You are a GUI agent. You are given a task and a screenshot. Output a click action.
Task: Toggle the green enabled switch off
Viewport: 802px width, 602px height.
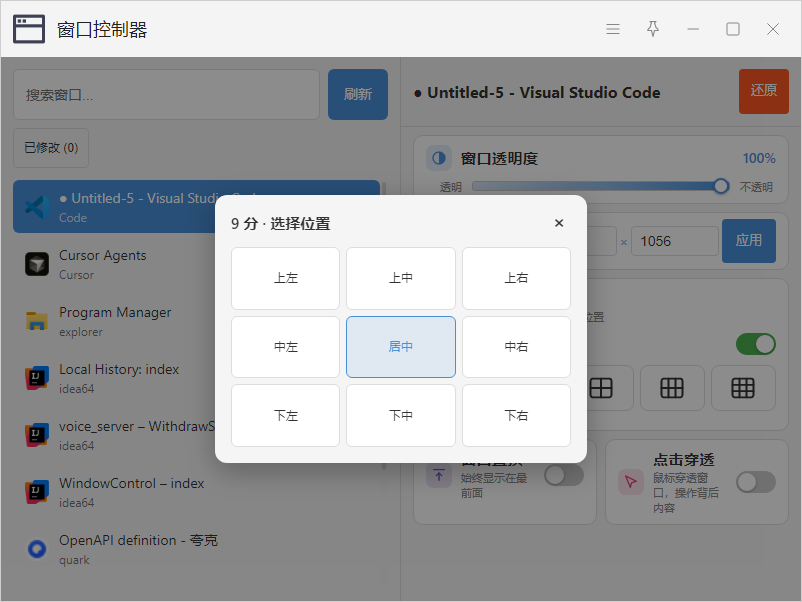[x=755, y=344]
